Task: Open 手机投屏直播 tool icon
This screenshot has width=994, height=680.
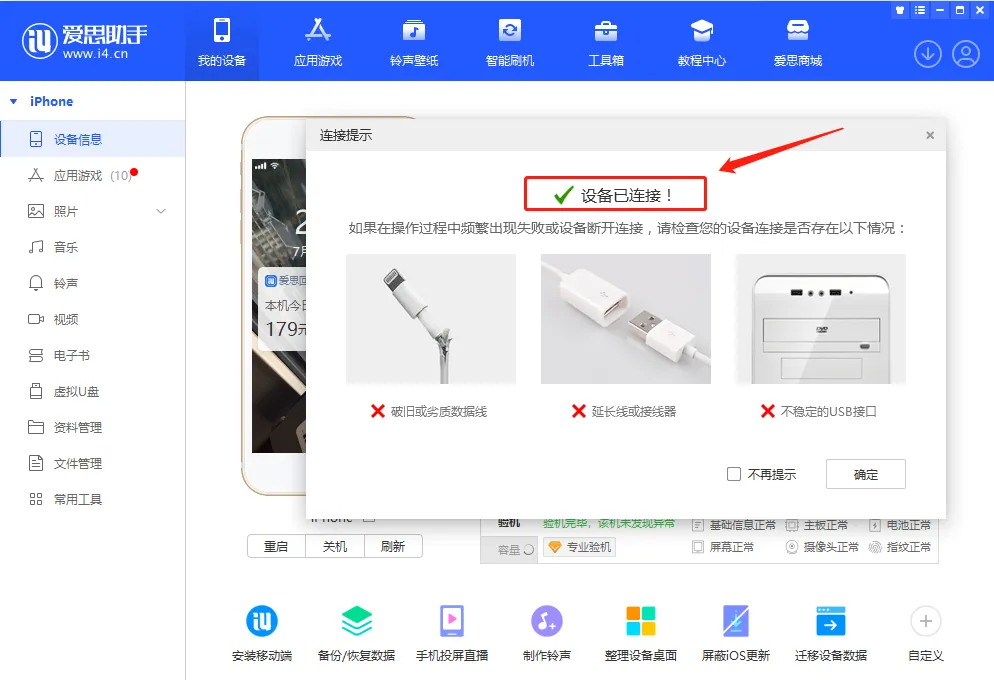Action: coord(452,621)
